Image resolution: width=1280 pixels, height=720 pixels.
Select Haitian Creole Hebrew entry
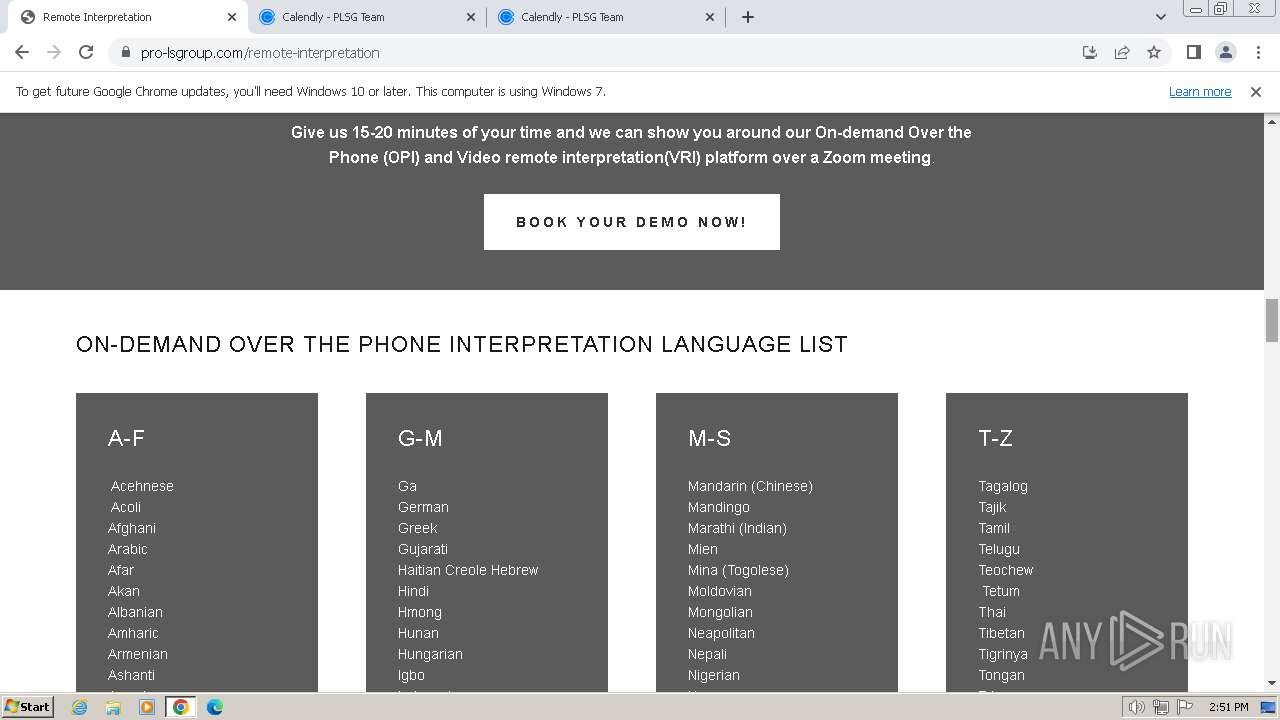(468, 570)
